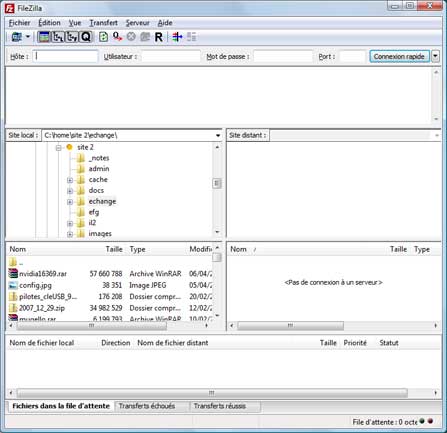447x433 pixels.
Task: Click the Priorité column header in queue
Action: click(x=355, y=343)
